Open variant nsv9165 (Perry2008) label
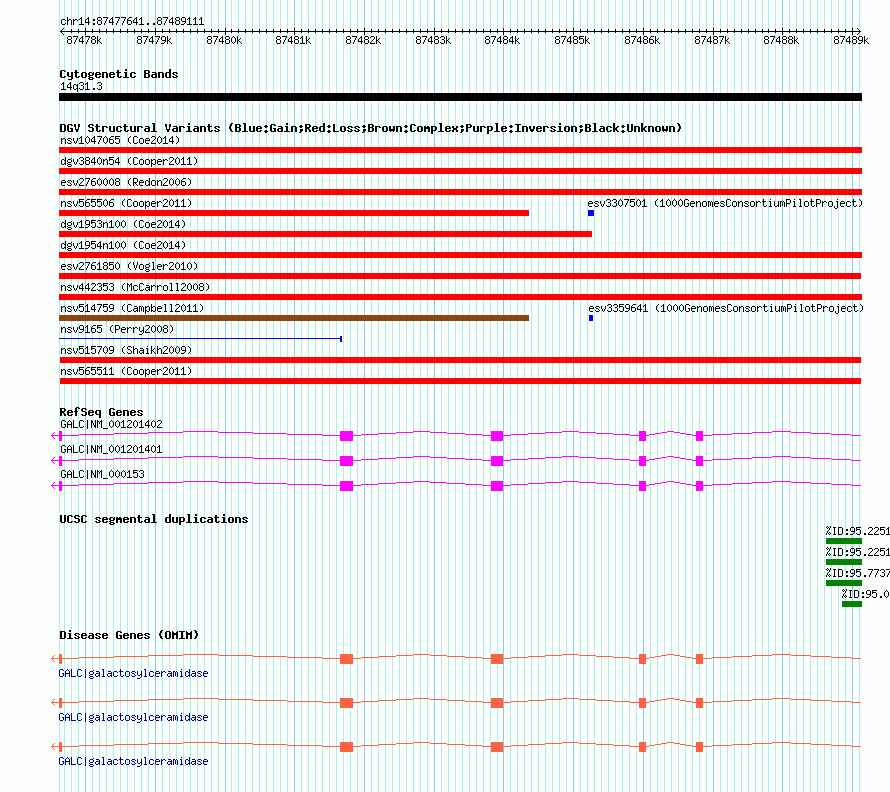The height and width of the screenshot is (792, 890). click(x=117, y=329)
